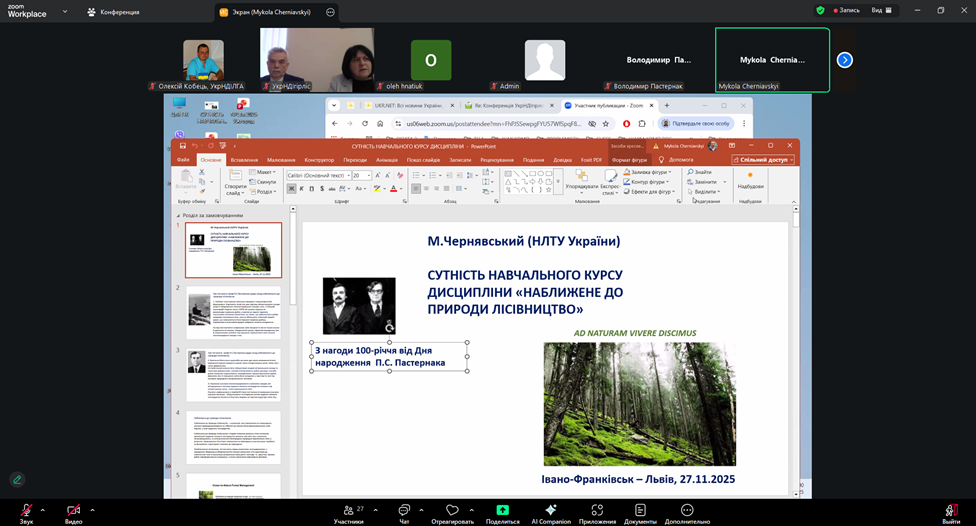Screen dimensions: 976x526
Task: Select Mykola Cherniavskyi's participant tile
Action: [772, 60]
